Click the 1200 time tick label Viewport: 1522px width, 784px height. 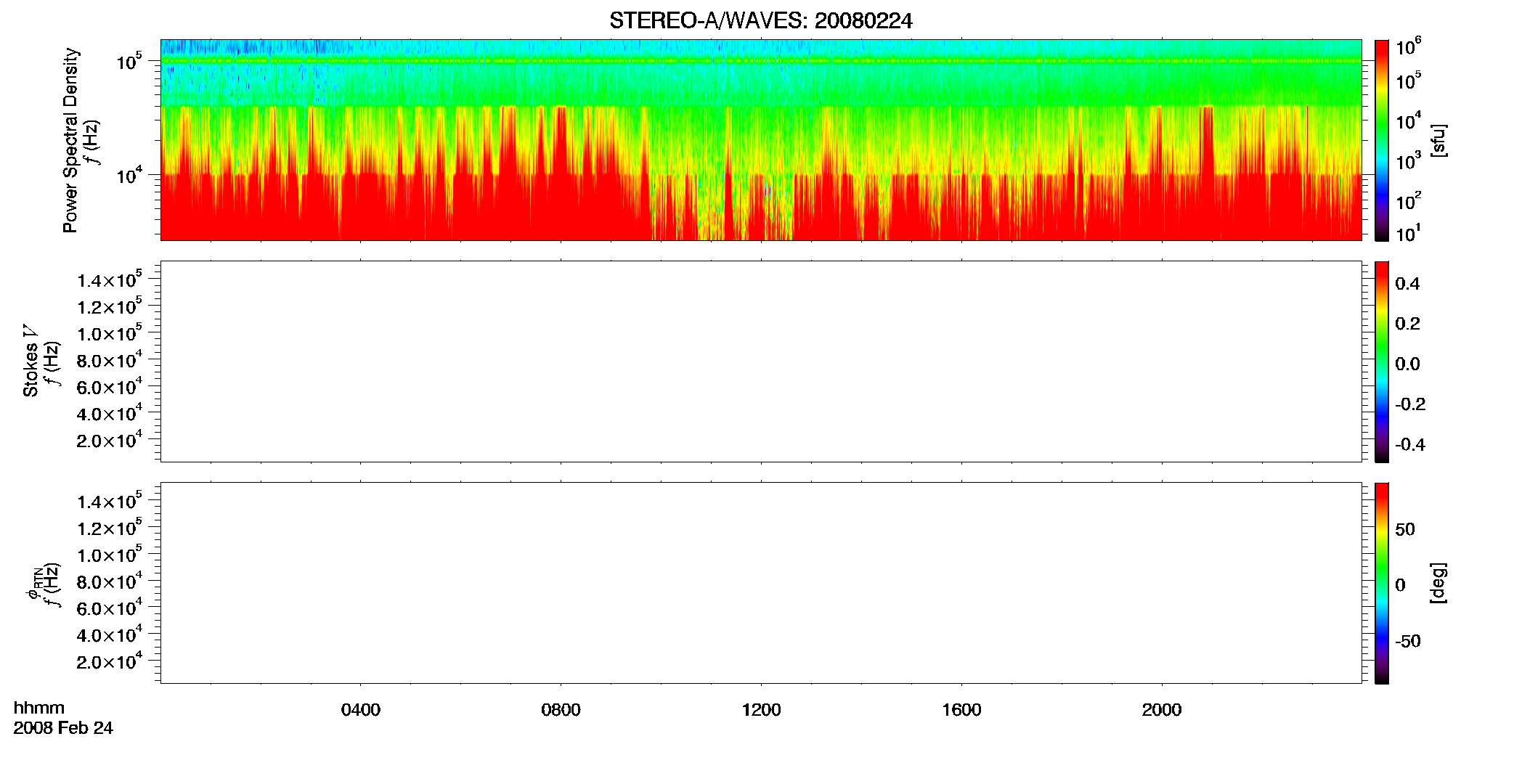761,709
